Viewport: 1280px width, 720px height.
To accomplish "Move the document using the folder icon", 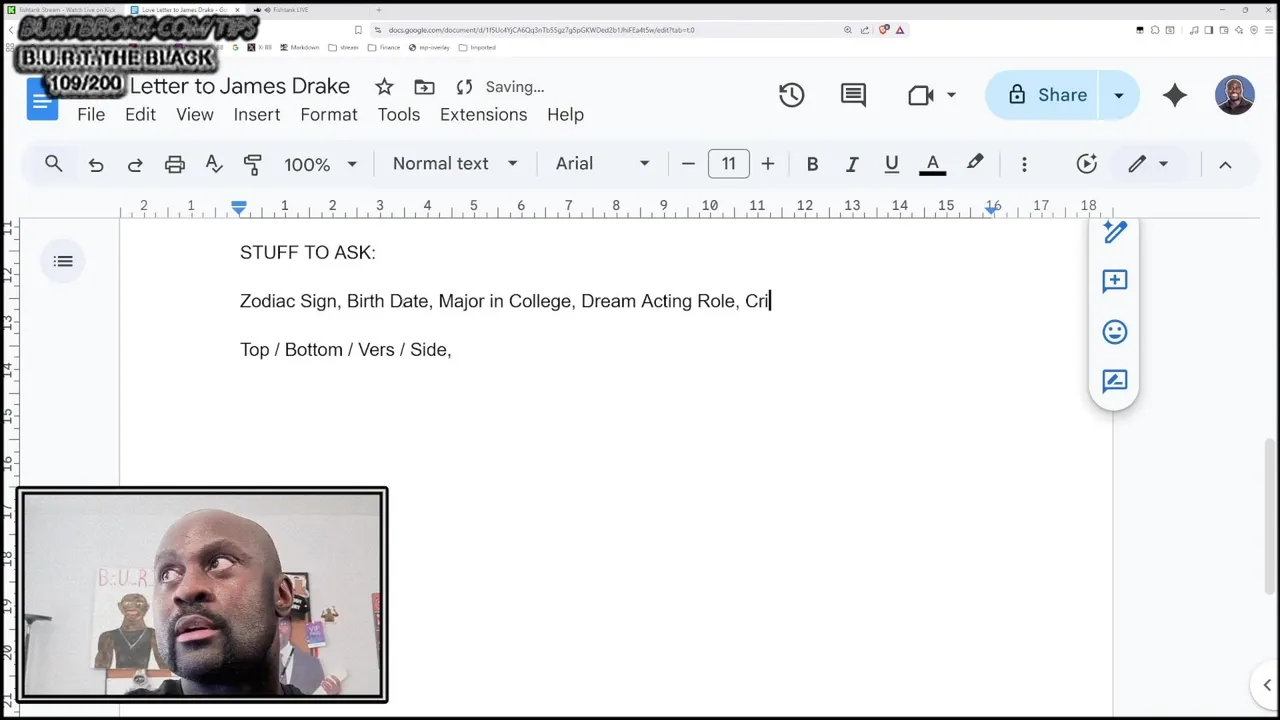I will tap(424, 87).
